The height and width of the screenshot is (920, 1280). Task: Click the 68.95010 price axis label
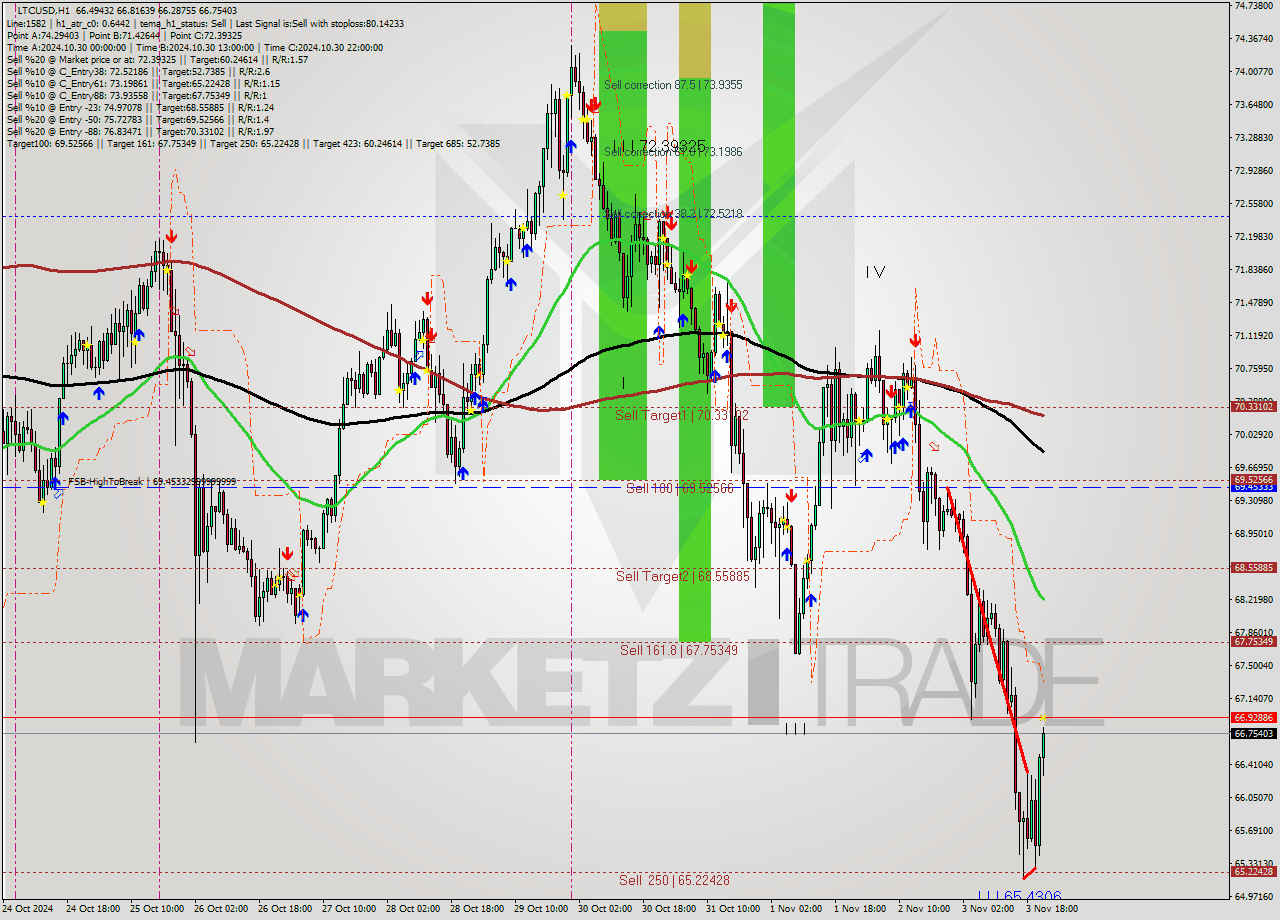pyautogui.click(x=1253, y=533)
